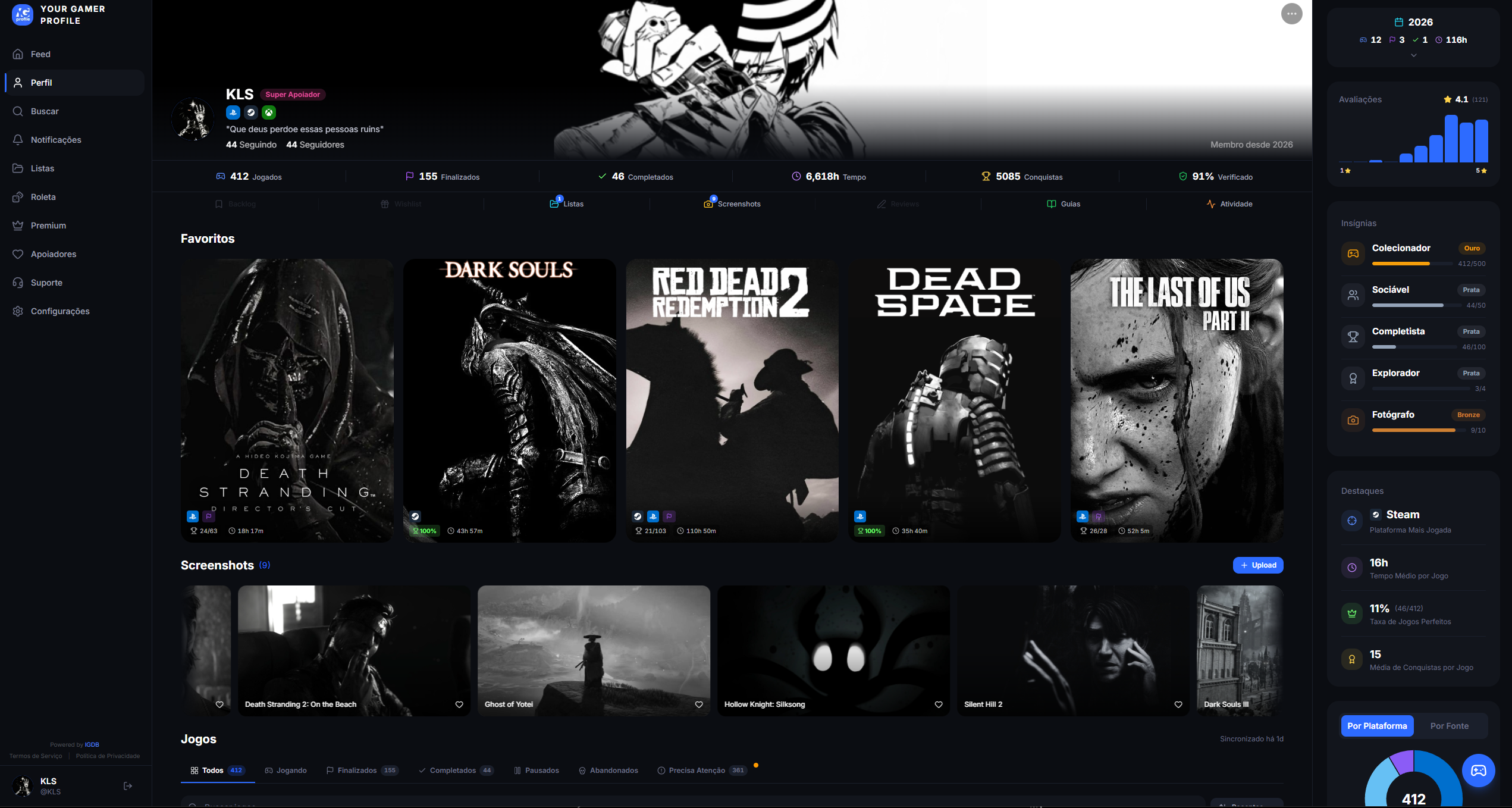
Task: Open the Atividade profile tab
Action: pos(1230,203)
